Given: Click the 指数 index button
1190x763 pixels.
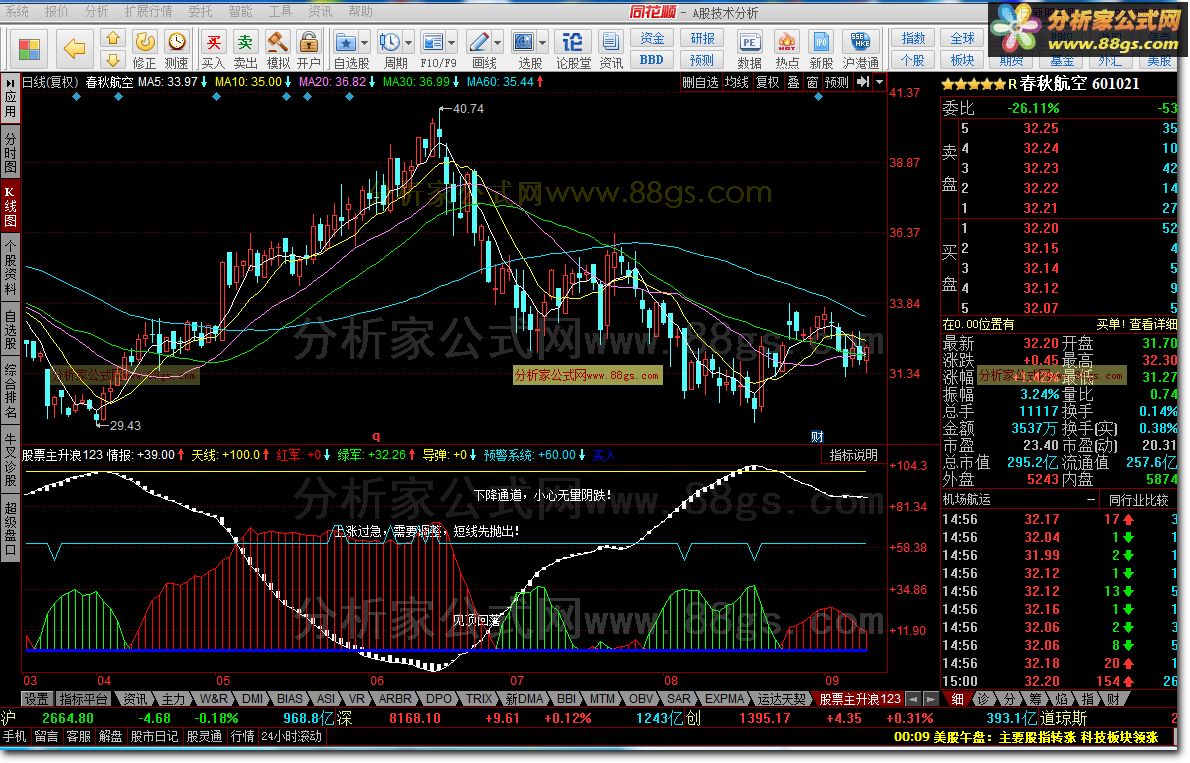Looking at the screenshot, I should (x=913, y=38).
